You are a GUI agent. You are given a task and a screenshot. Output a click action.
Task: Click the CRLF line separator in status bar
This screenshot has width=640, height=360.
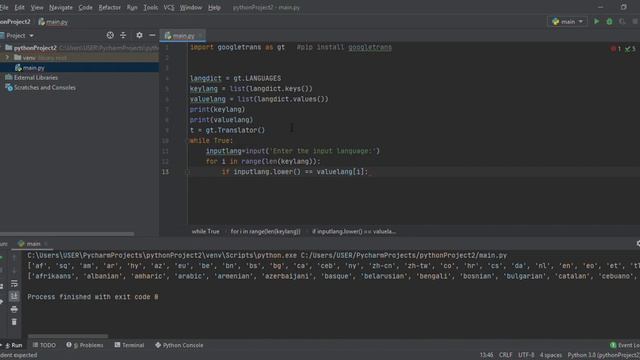pos(505,355)
